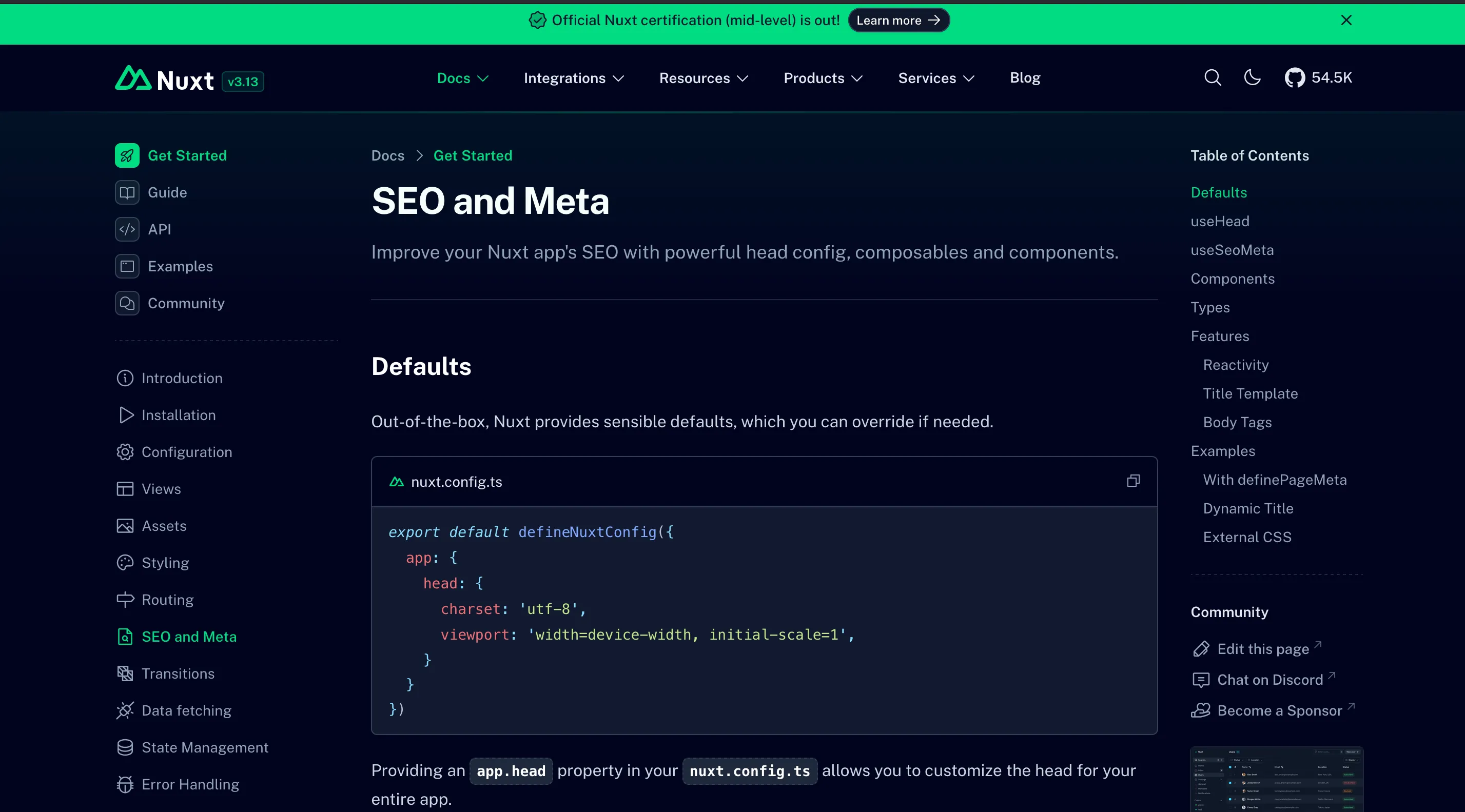Click the Examples window icon
Viewport: 1465px width, 812px height.
coord(127,267)
